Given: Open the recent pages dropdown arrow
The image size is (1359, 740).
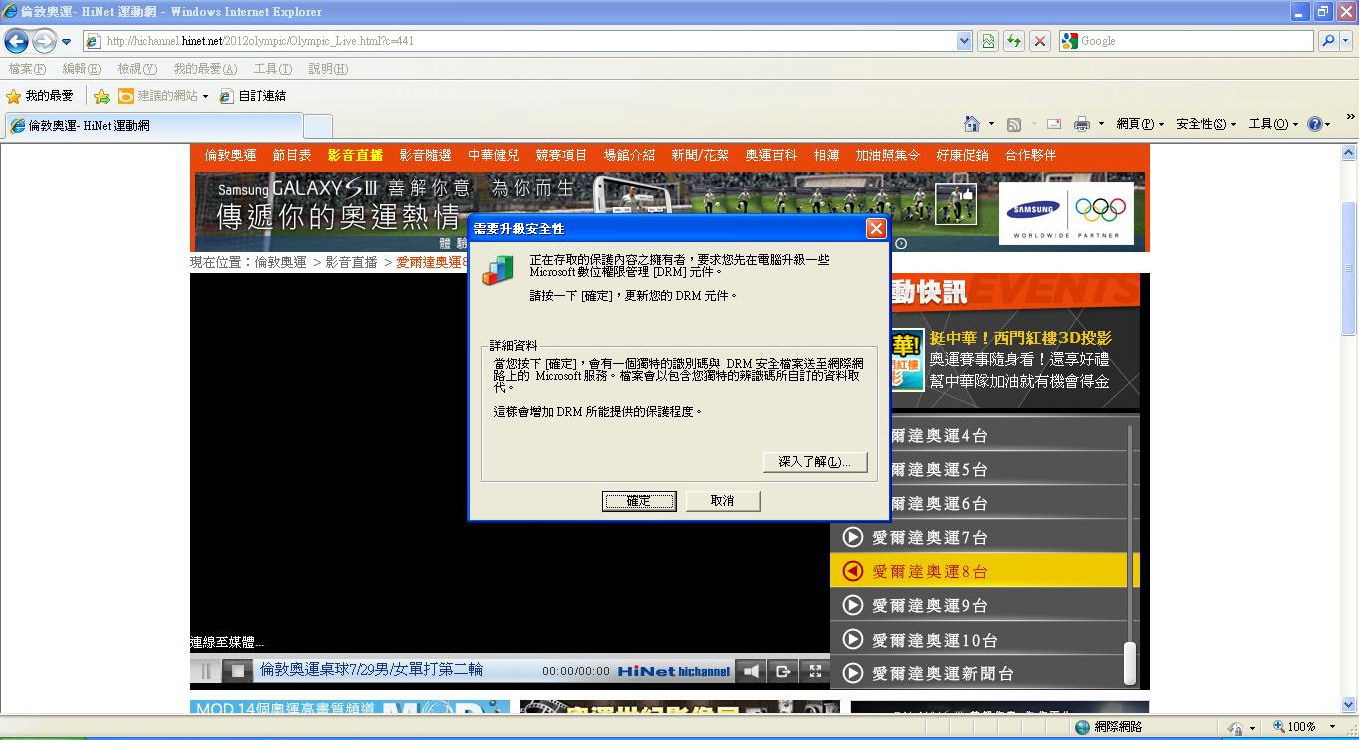Looking at the screenshot, I should [x=67, y=42].
